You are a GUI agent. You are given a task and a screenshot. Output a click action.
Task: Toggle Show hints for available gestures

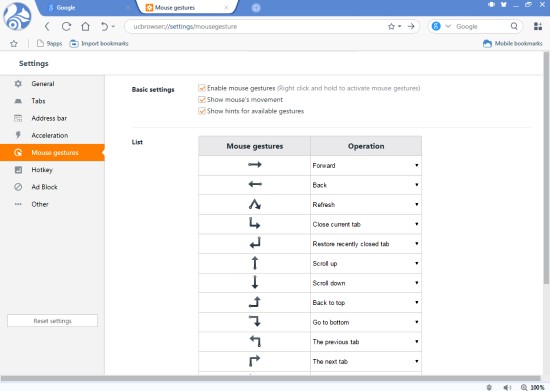tap(202, 111)
